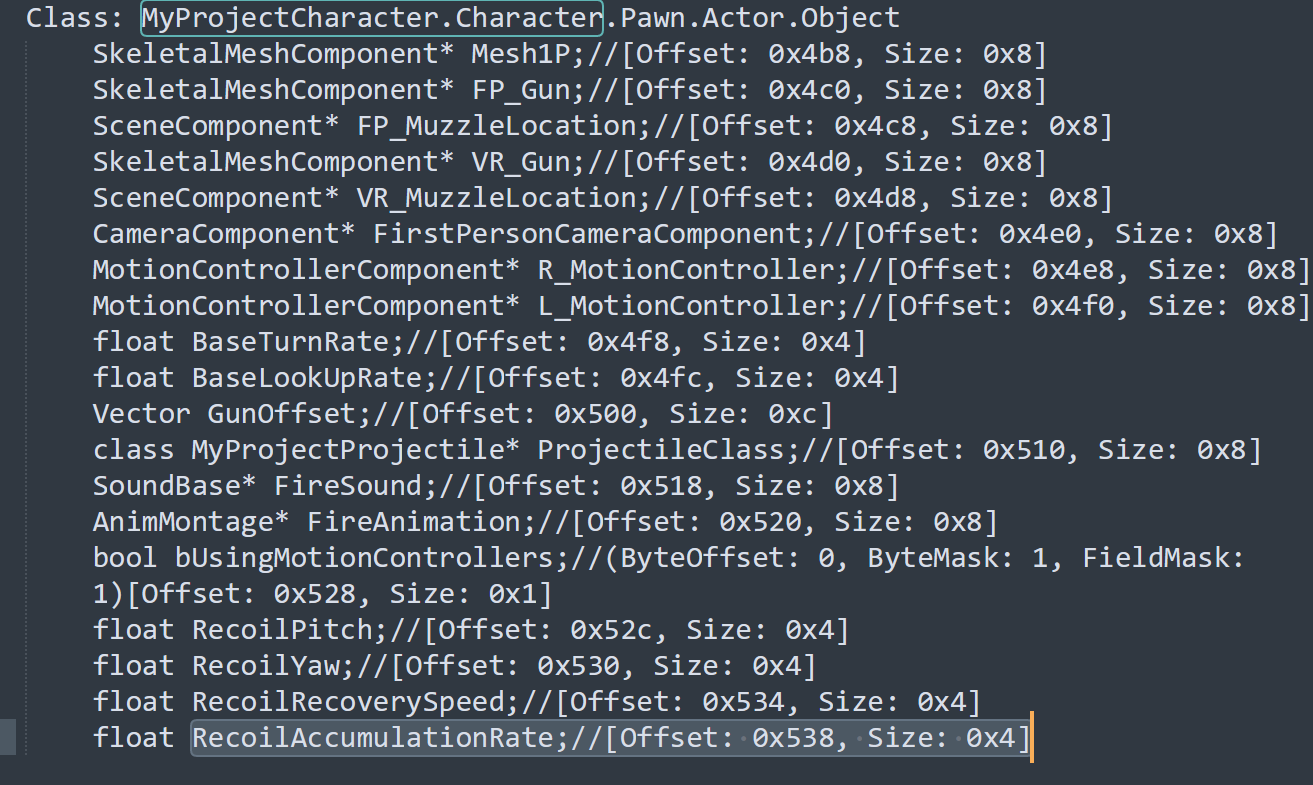Click the BaseLookUpRate float field
1313x785 pixels.
point(306,378)
